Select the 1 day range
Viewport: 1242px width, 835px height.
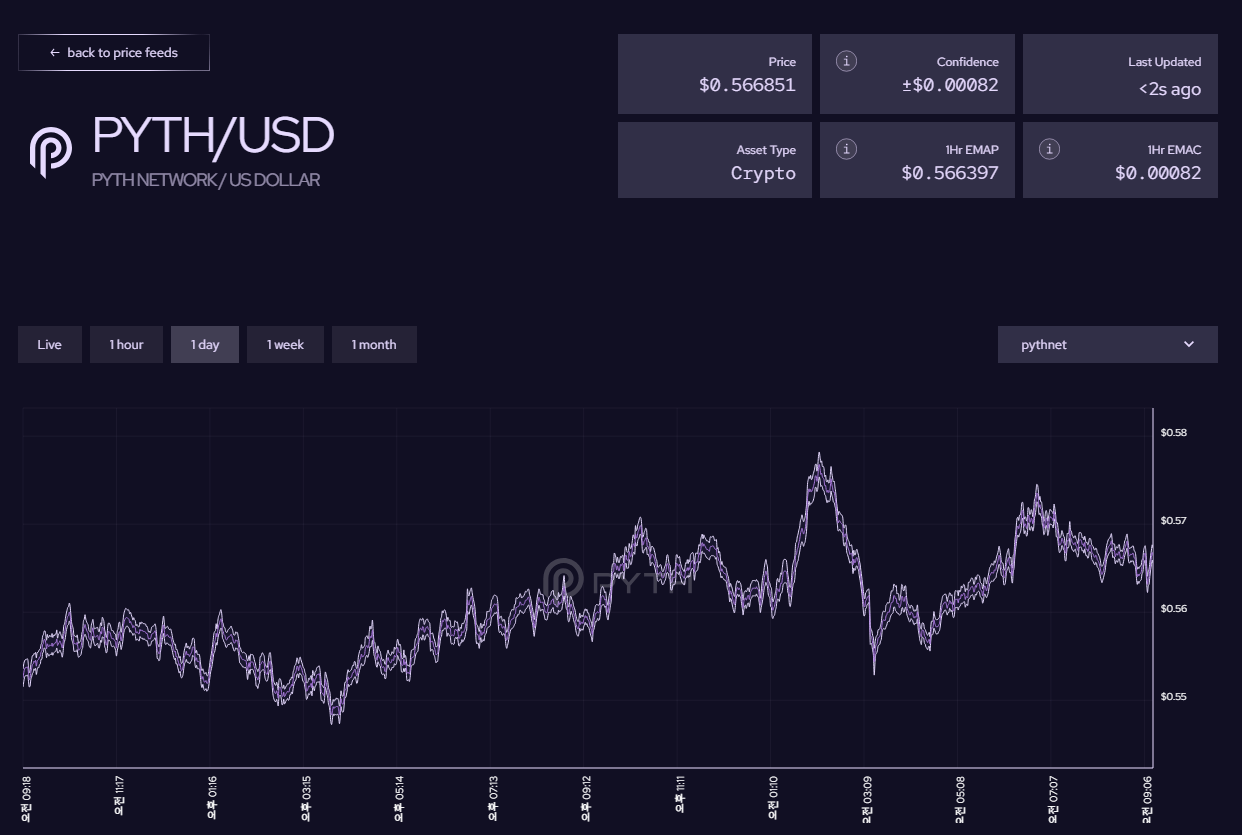[x=205, y=344]
